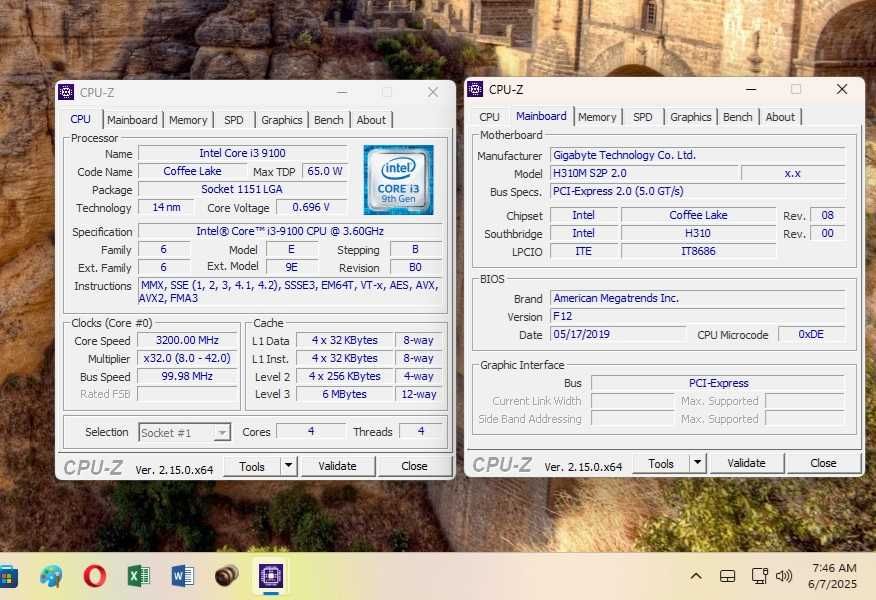Open About tab in right CPU-Z window
The height and width of the screenshot is (600, 876).
click(x=780, y=117)
